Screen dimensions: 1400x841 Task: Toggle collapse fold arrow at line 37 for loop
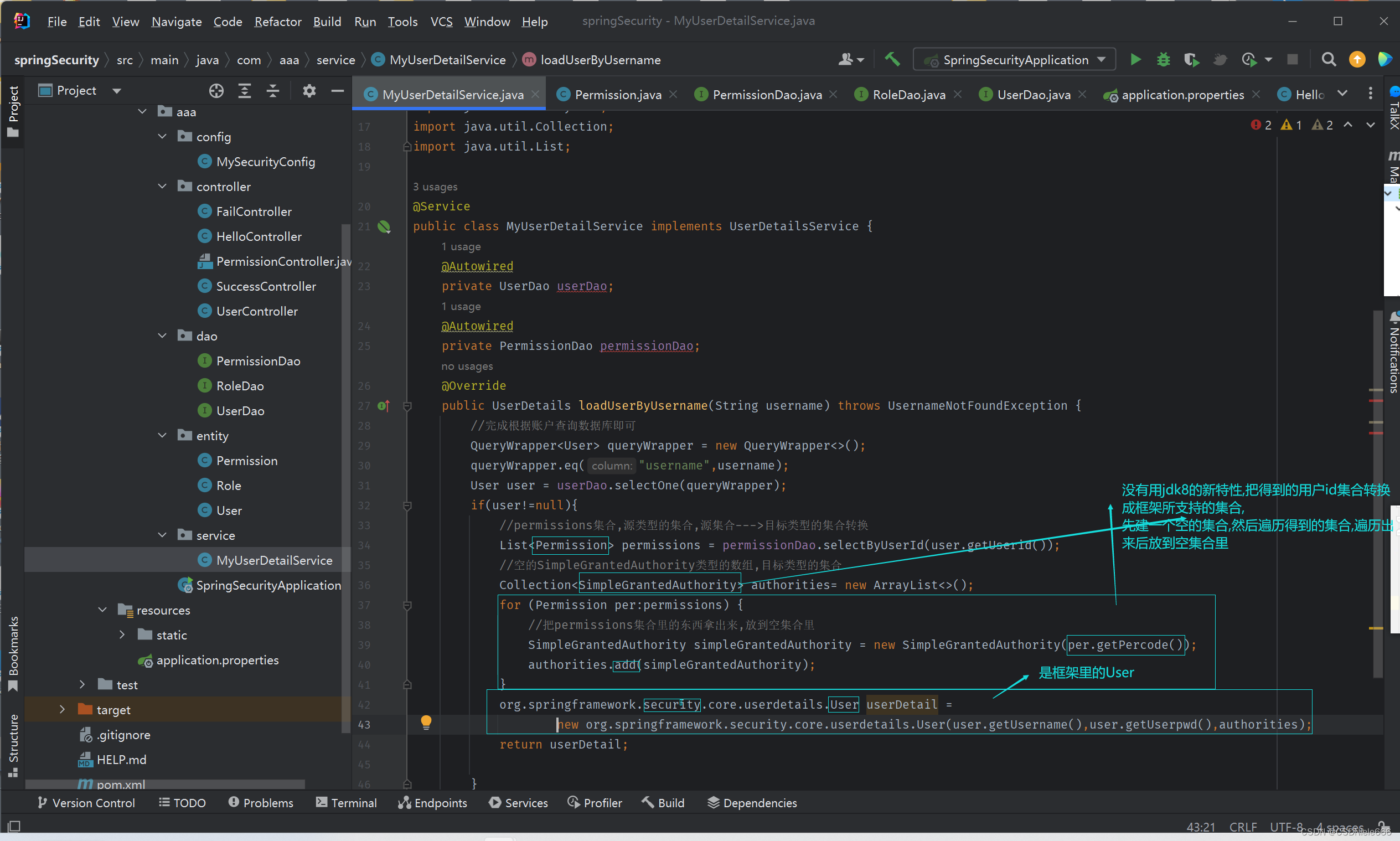pyautogui.click(x=407, y=605)
